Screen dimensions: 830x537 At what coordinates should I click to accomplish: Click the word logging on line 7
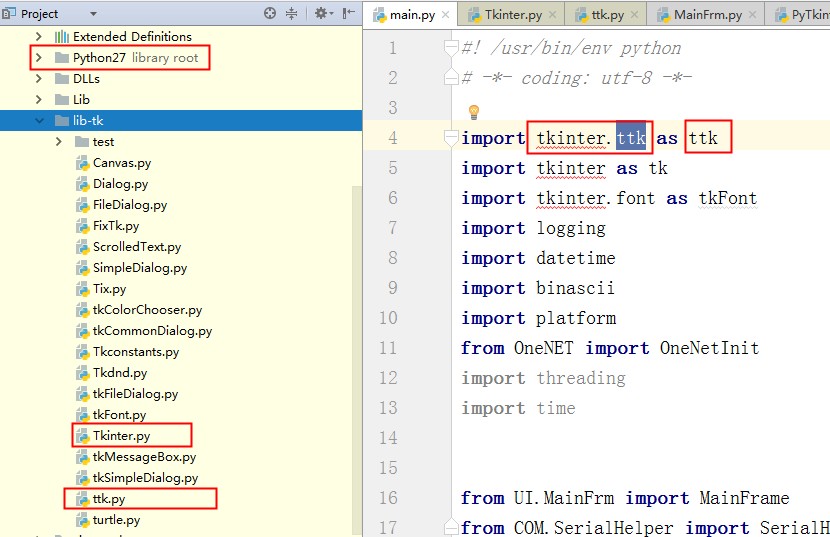(571, 228)
